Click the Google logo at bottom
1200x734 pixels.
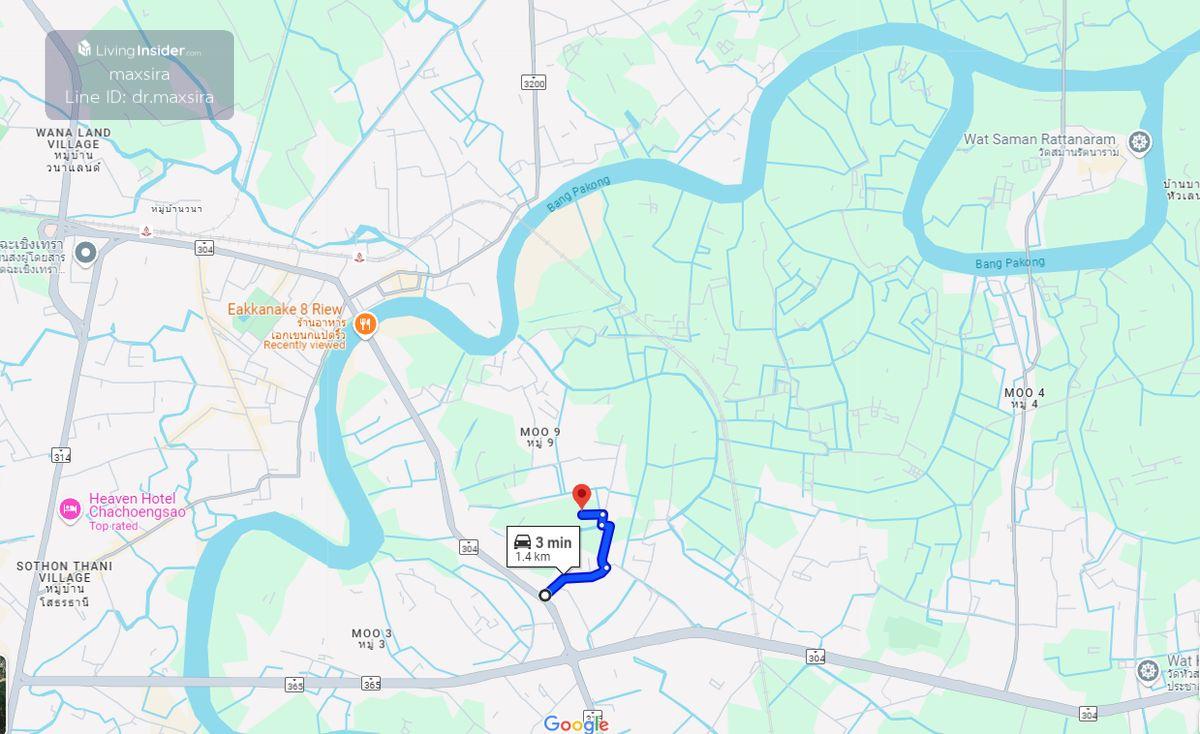point(576,723)
